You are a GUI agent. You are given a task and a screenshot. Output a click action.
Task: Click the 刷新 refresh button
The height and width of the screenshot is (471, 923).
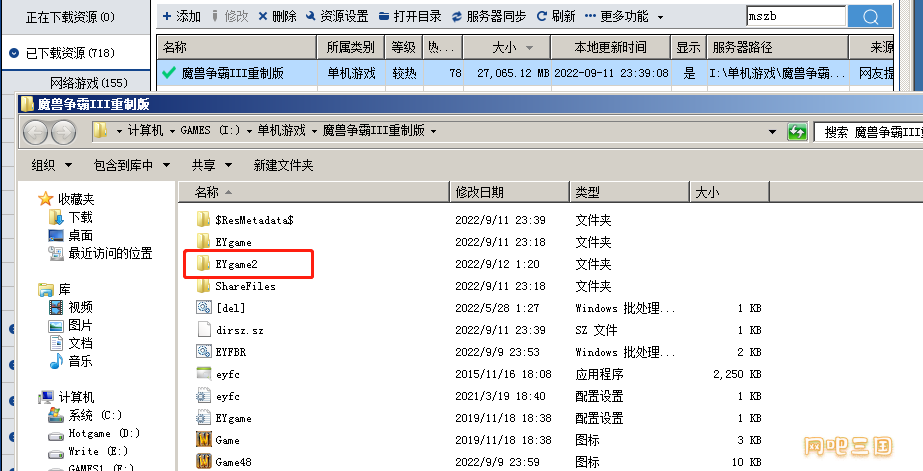point(556,16)
